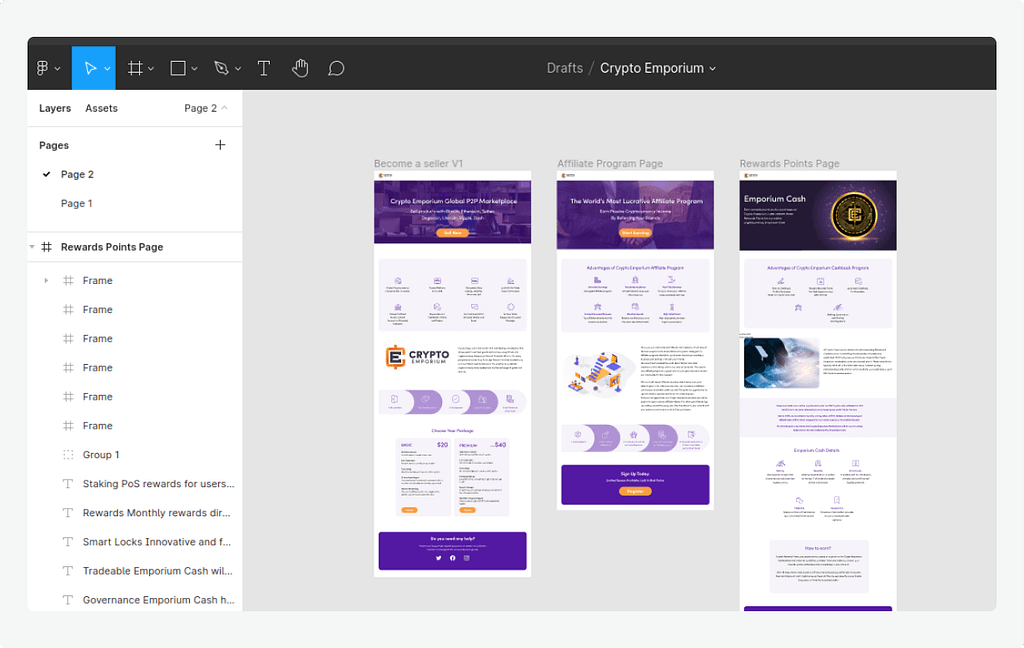The height and width of the screenshot is (648, 1024).
Task: Open the Crypto Emporium file name dropdown
Action: click(712, 69)
